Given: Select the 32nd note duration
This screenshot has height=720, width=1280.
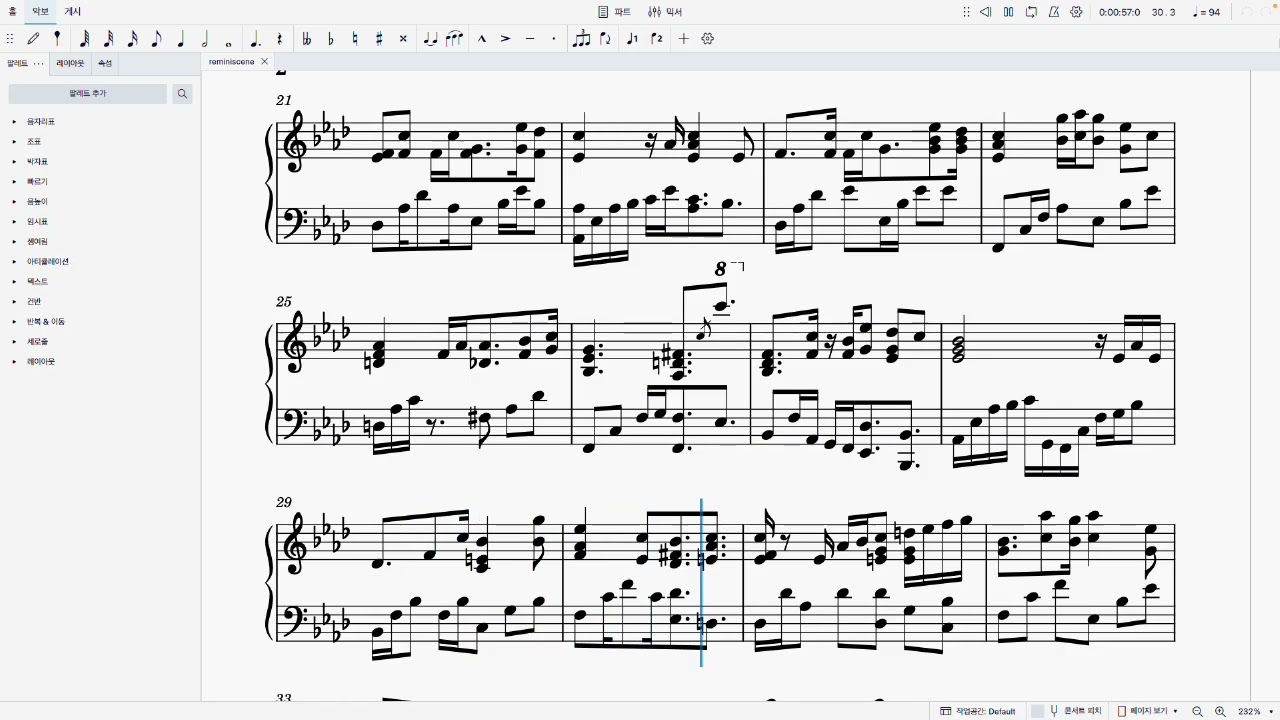Looking at the screenshot, I should pyautogui.click(x=108, y=39).
